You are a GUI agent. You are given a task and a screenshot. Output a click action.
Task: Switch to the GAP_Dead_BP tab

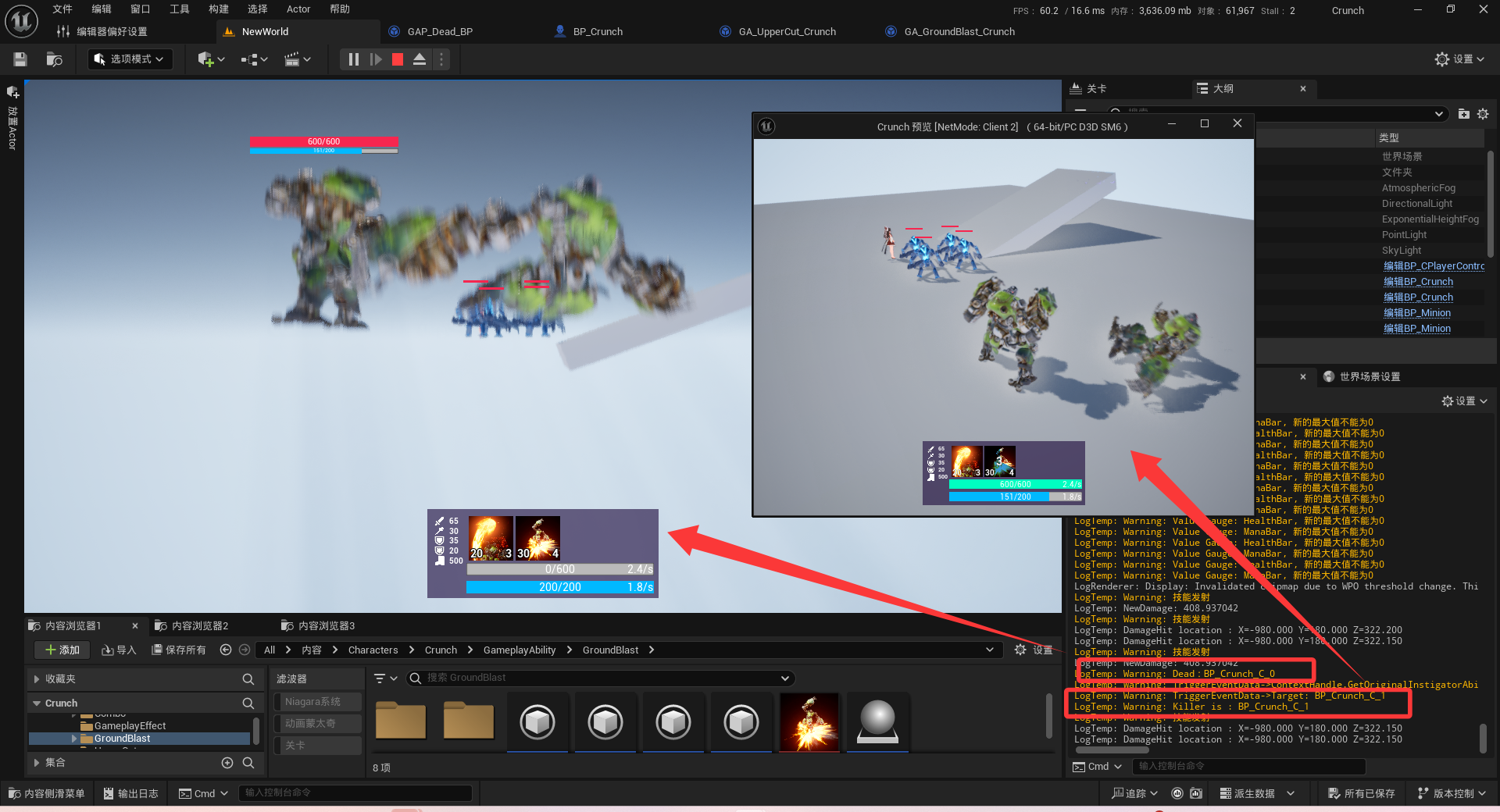tap(440, 32)
